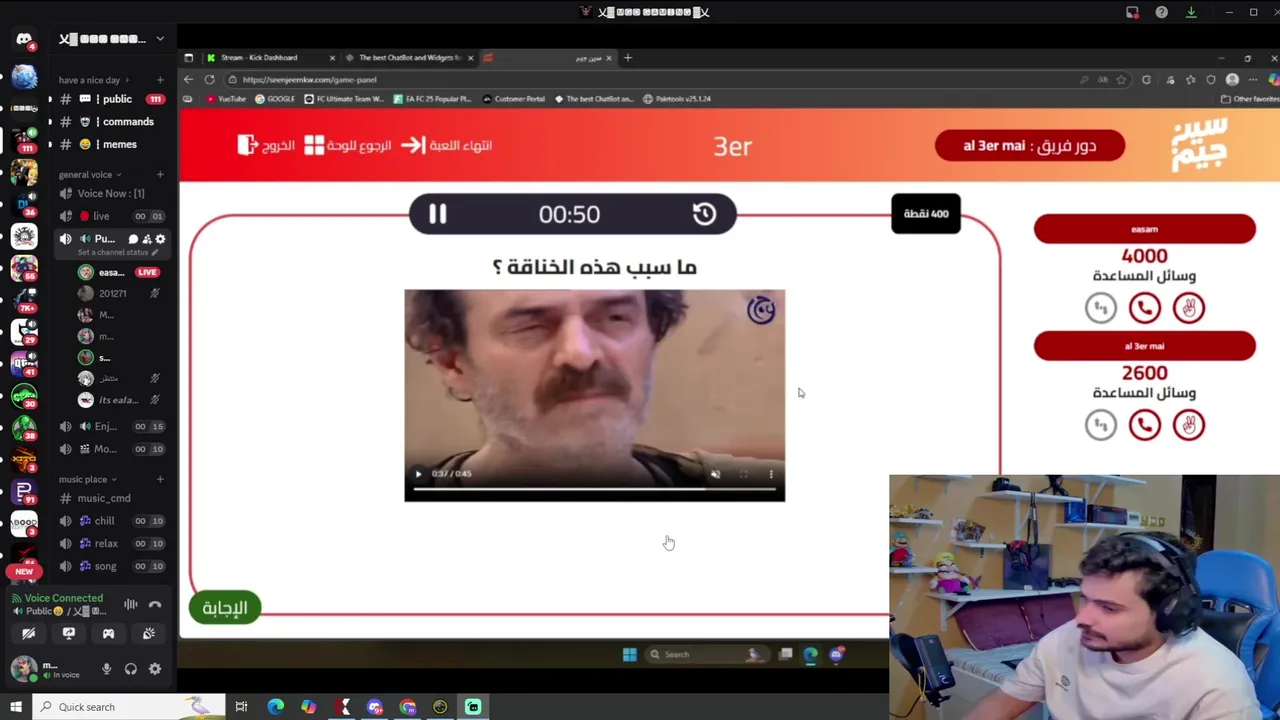Screen dimensions: 1280x720
Task: Use easam team's swap lifeline
Action: click(x=1101, y=308)
